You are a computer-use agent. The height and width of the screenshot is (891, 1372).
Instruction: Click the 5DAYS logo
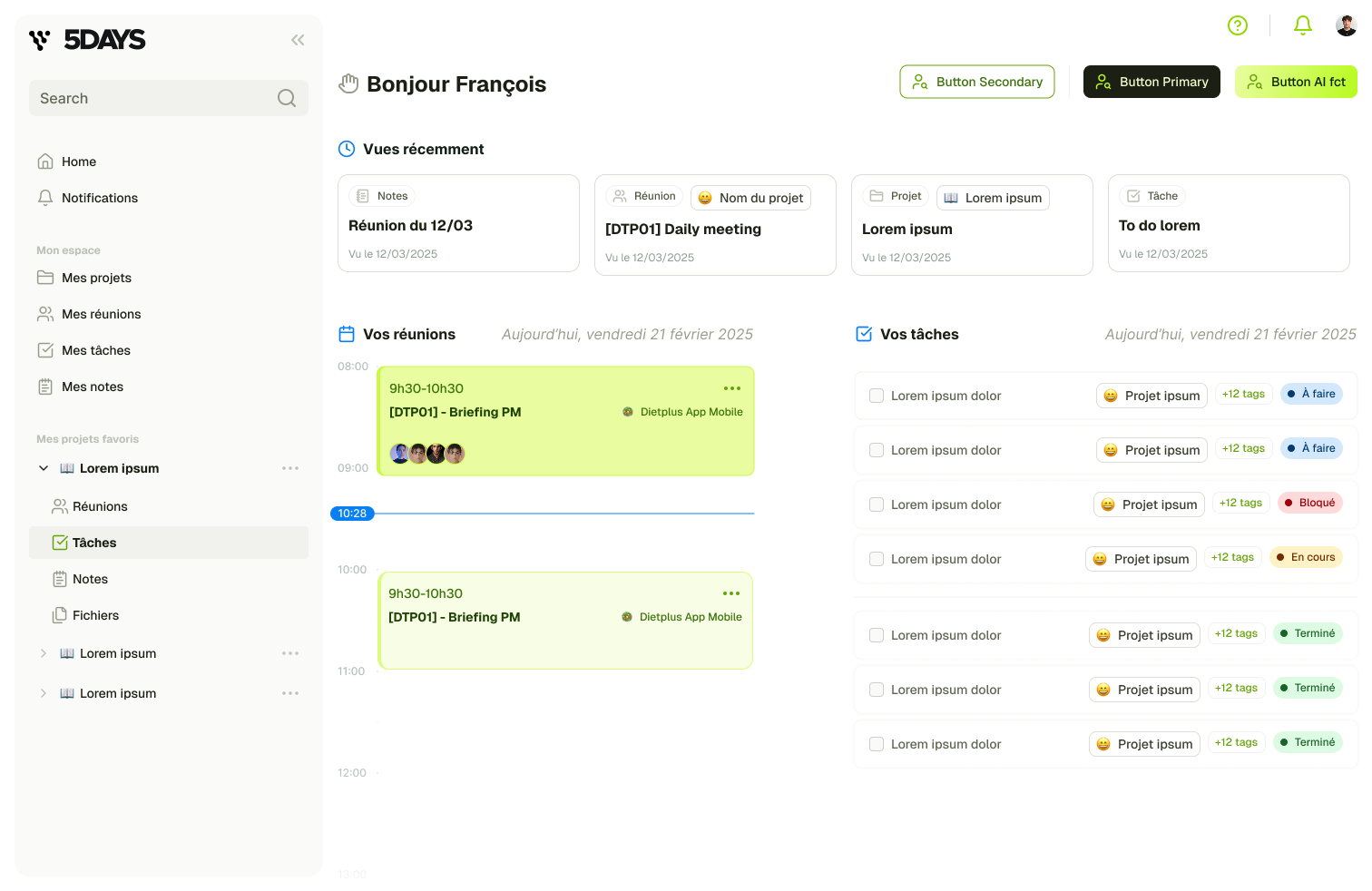[x=87, y=40]
